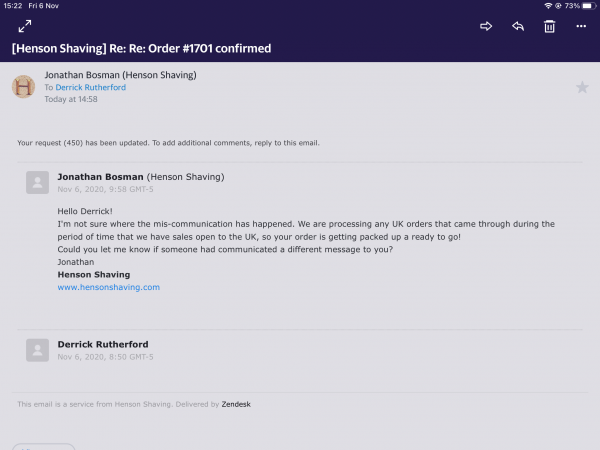600x450 pixels.
Task: Tap the 15:22 clock in the status bar
Action: 13,6
